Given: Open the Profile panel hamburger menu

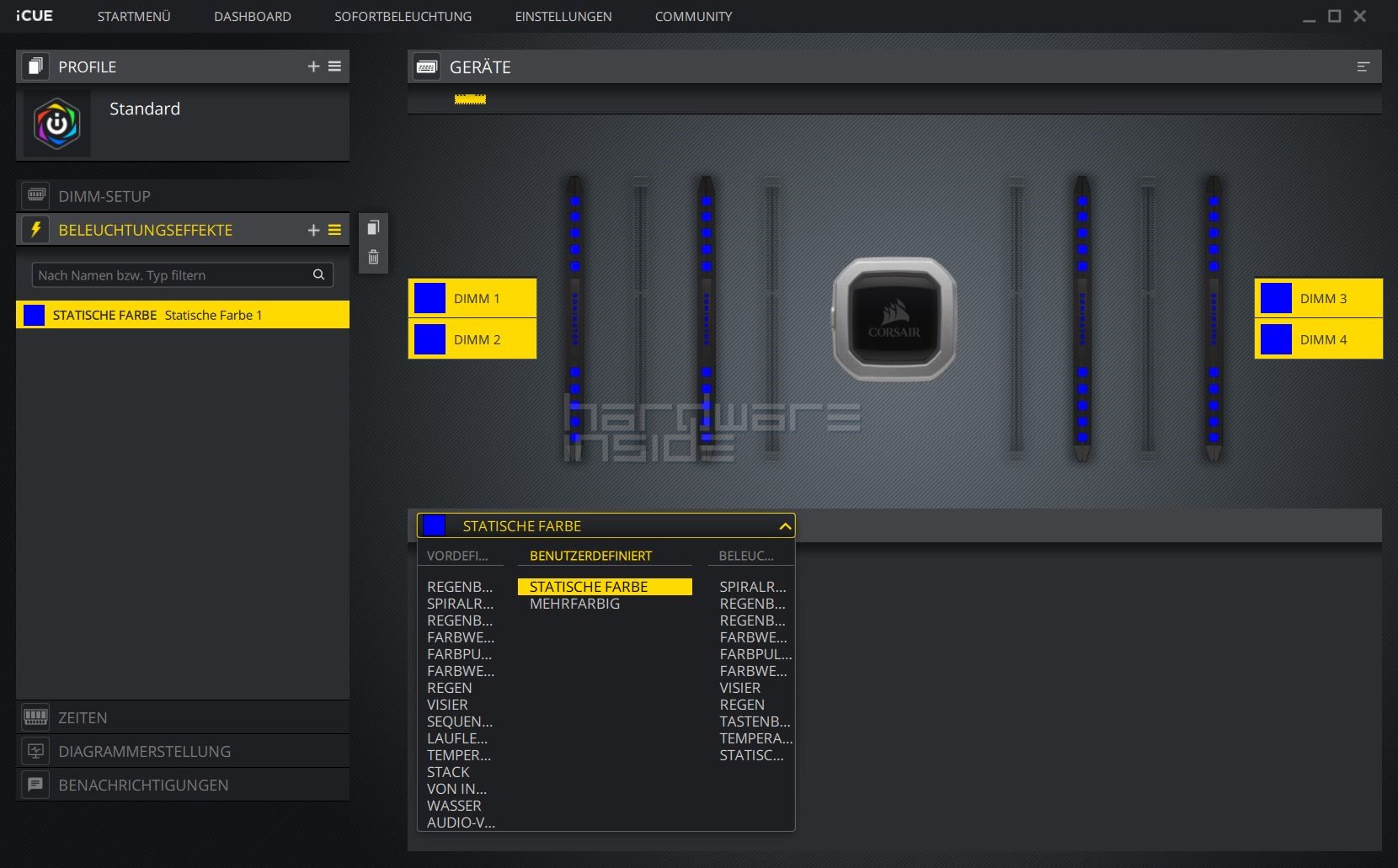Looking at the screenshot, I should [334, 67].
